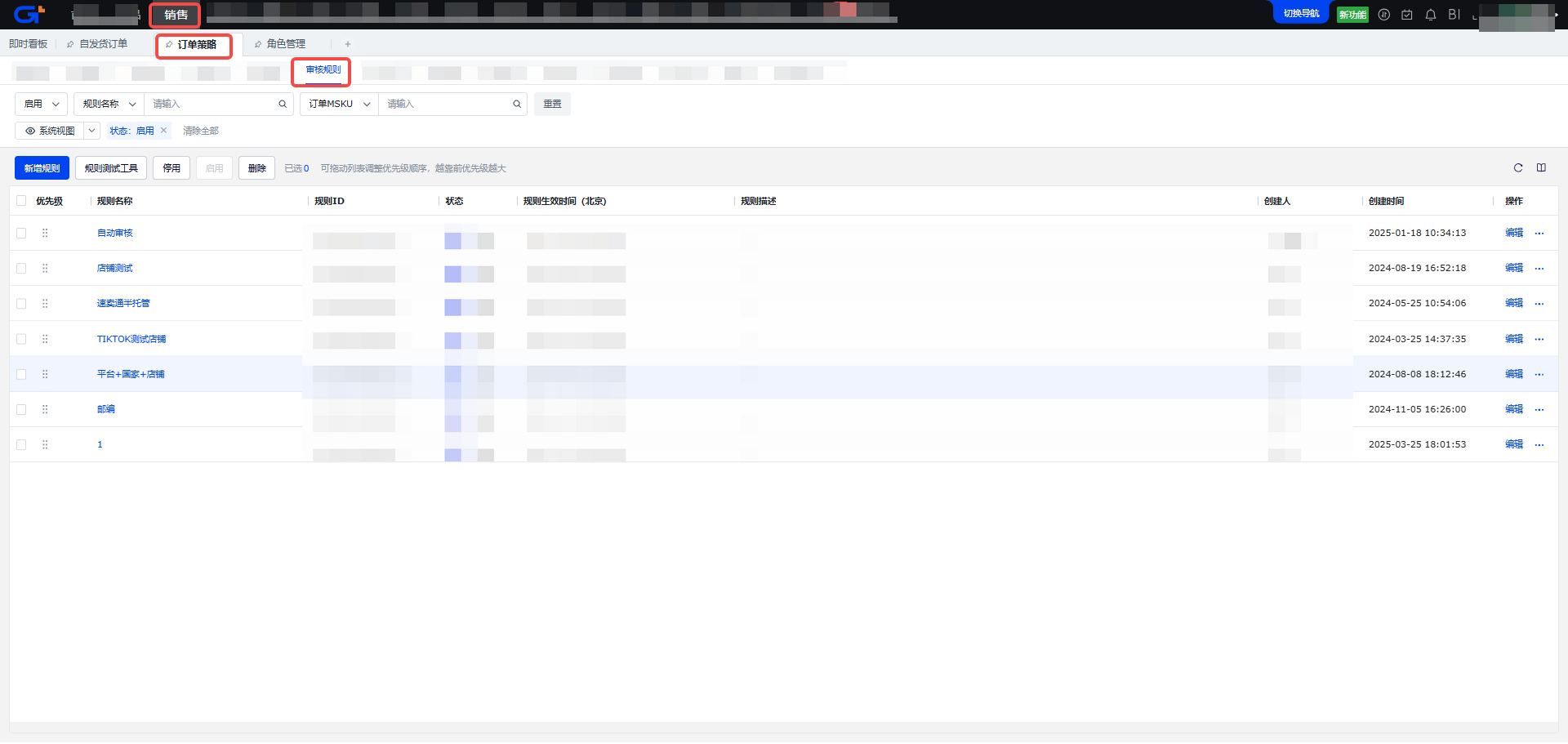The height and width of the screenshot is (744, 1568).
Task: Open the BI module icon
Action: pos(1454,15)
